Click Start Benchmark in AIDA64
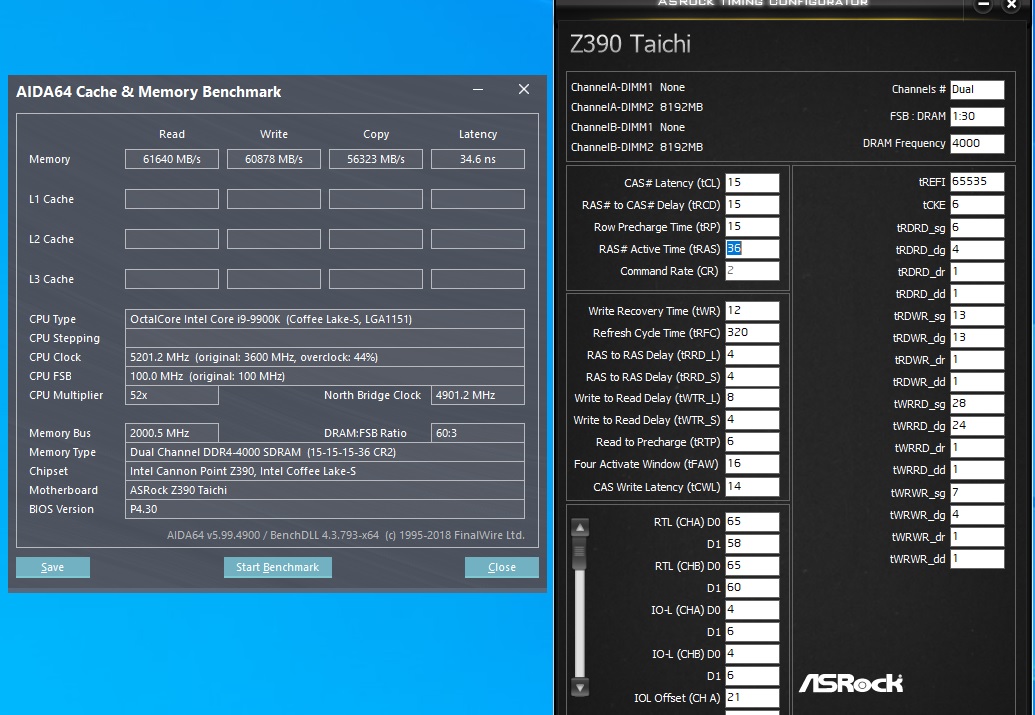The width and height of the screenshot is (1035, 715). pyautogui.click(x=277, y=567)
